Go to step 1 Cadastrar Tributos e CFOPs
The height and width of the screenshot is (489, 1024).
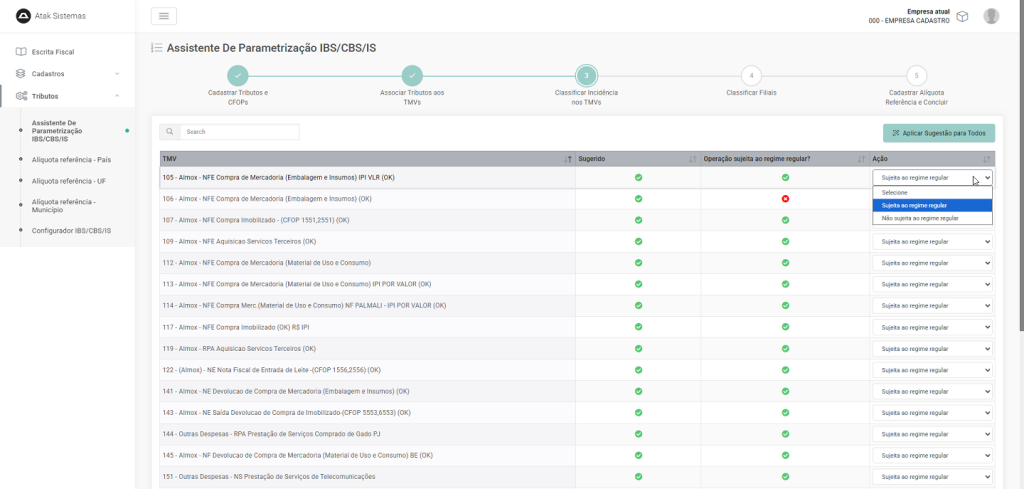tap(237, 75)
